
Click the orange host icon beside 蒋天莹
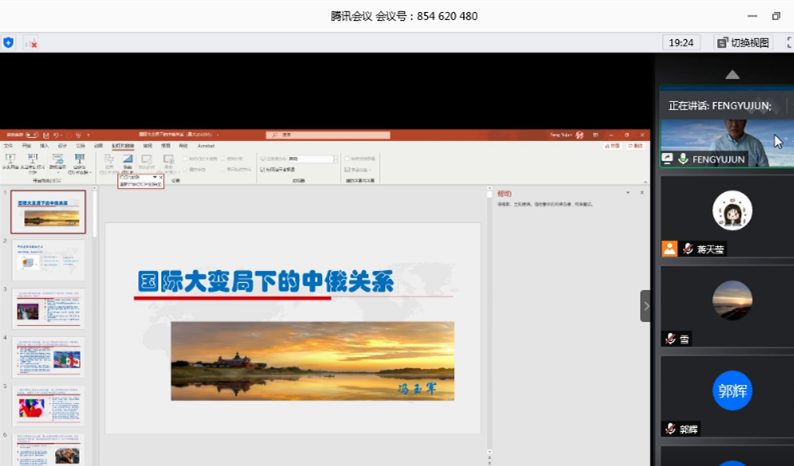(669, 248)
